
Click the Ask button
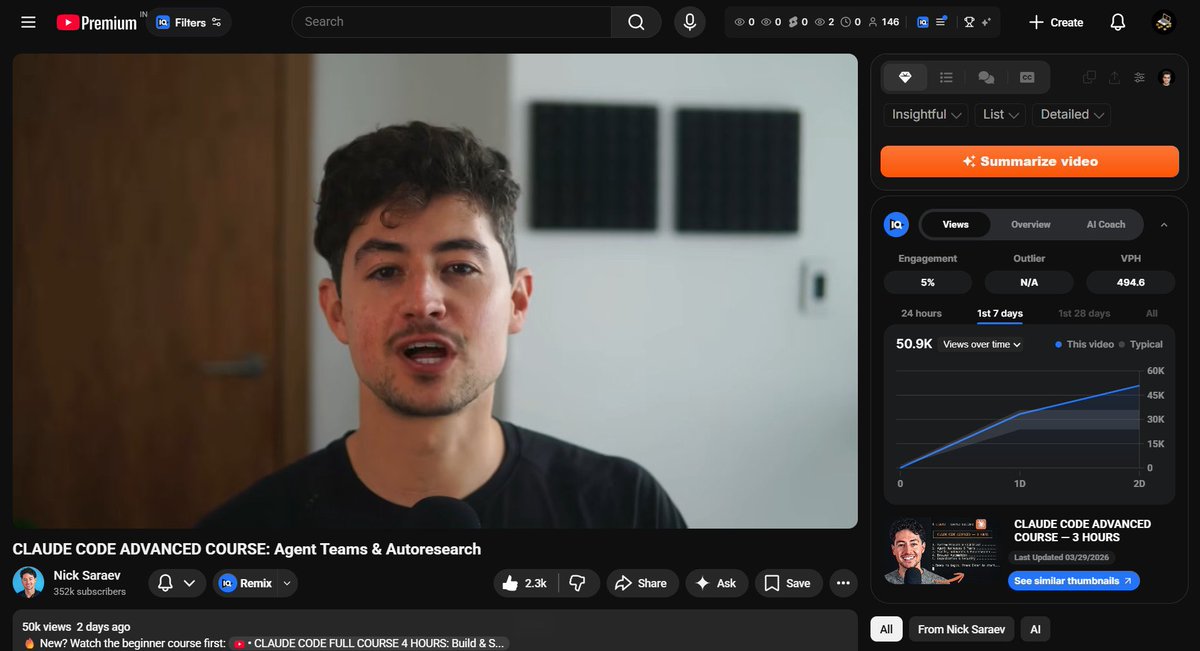(x=716, y=583)
